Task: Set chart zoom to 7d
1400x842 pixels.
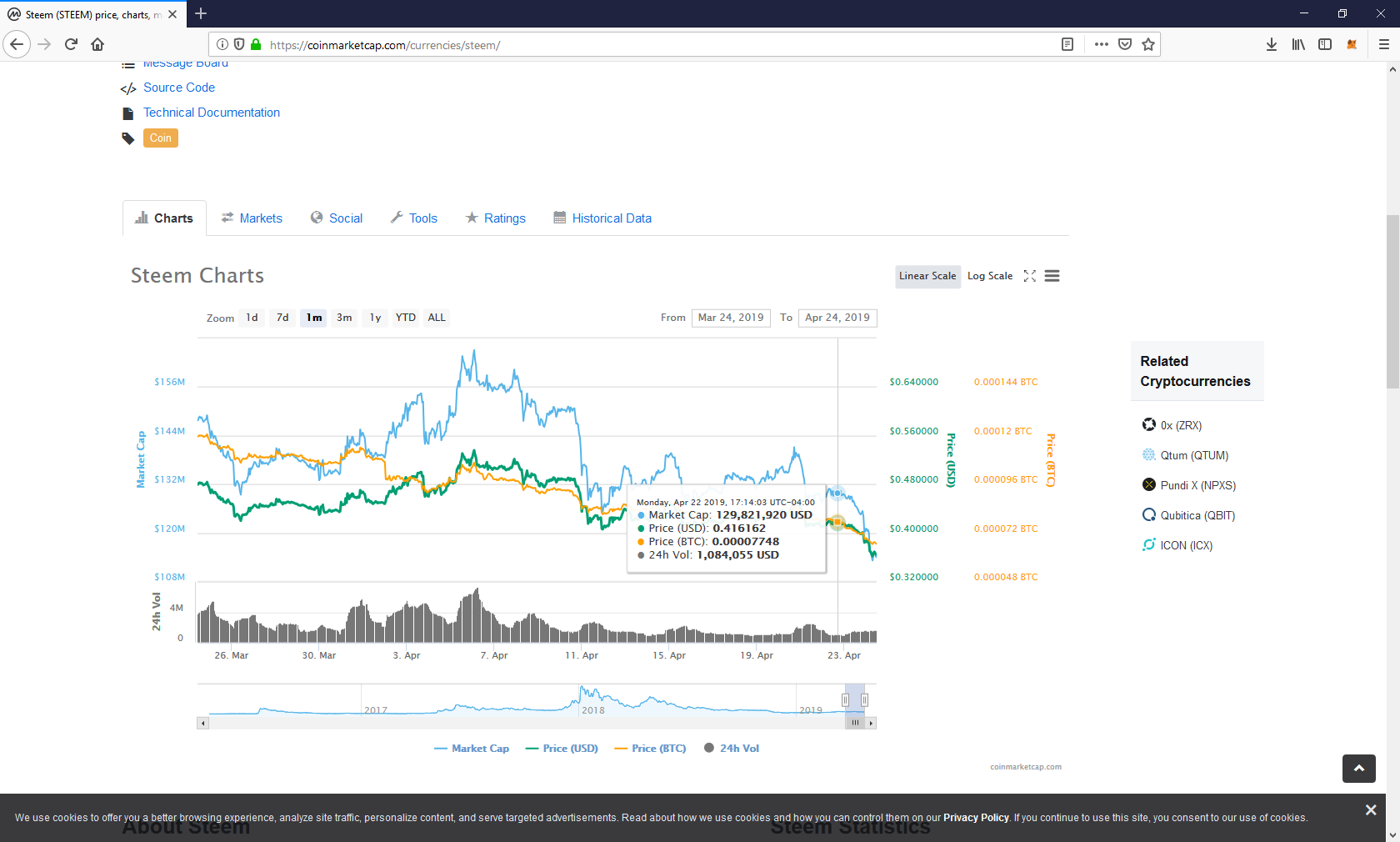Action: [x=282, y=318]
